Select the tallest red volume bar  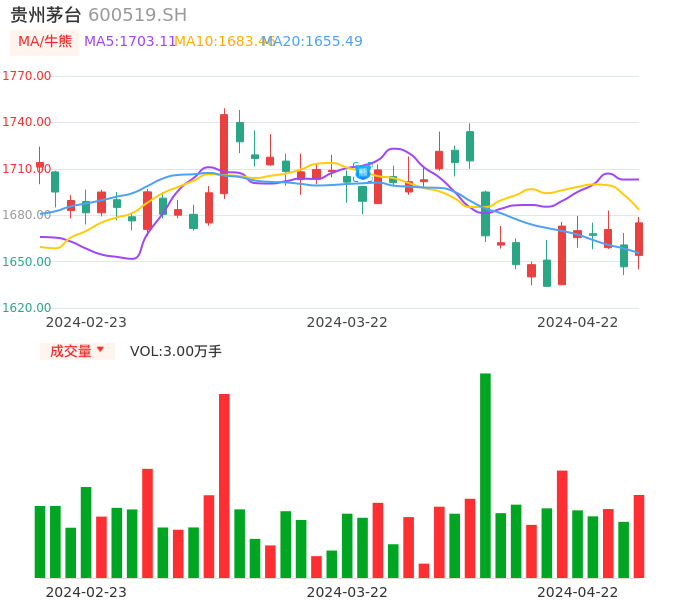coord(224,485)
